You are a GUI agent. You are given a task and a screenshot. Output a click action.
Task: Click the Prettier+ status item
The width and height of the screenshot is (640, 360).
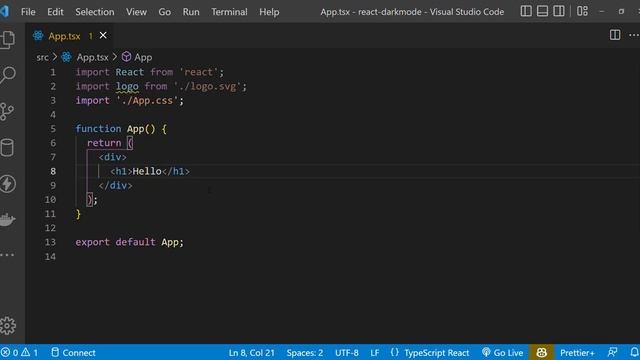[577, 353]
